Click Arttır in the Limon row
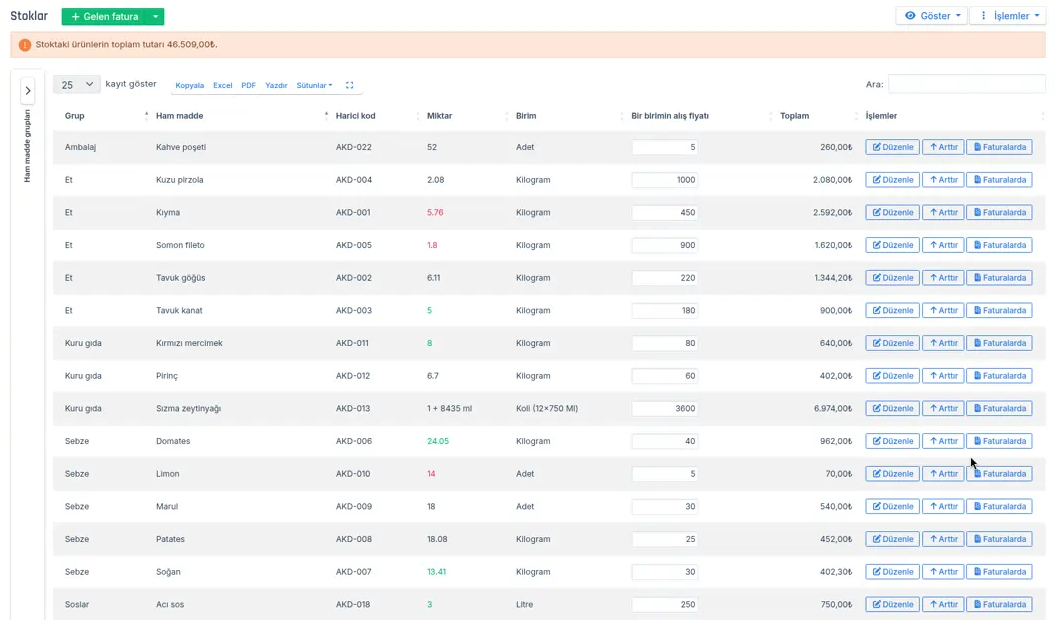The width and height of the screenshot is (1055, 620). 943,474
